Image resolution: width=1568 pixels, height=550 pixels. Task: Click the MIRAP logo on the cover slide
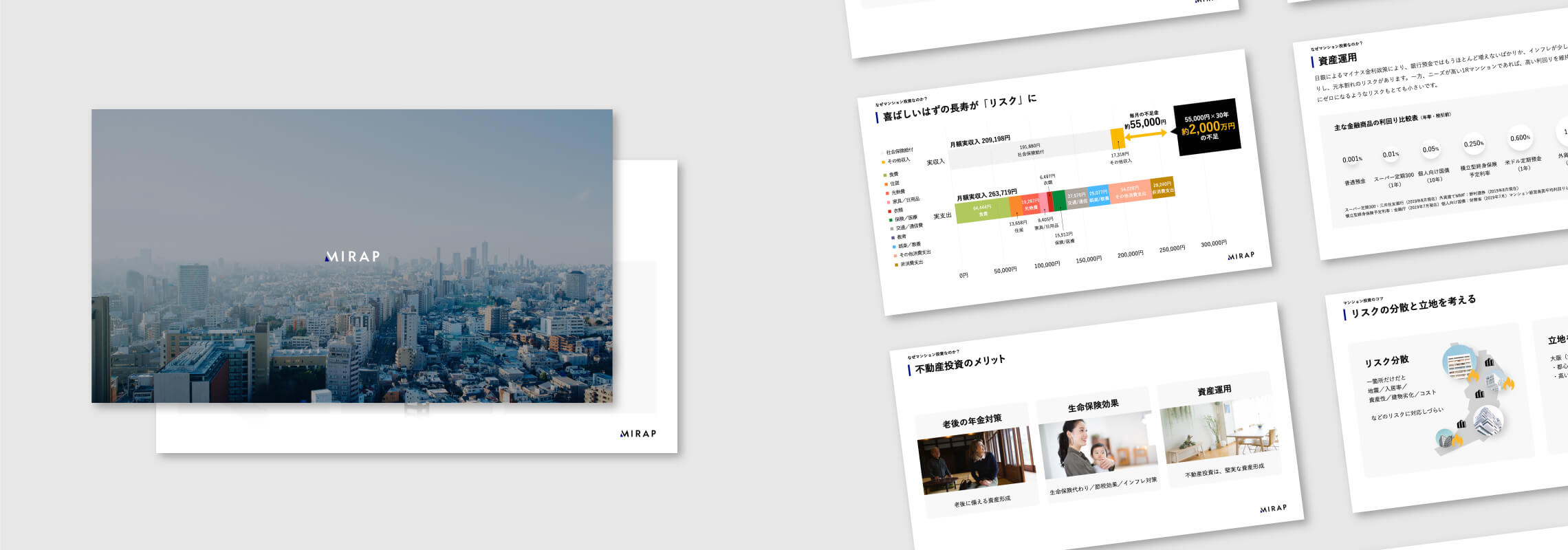click(352, 256)
